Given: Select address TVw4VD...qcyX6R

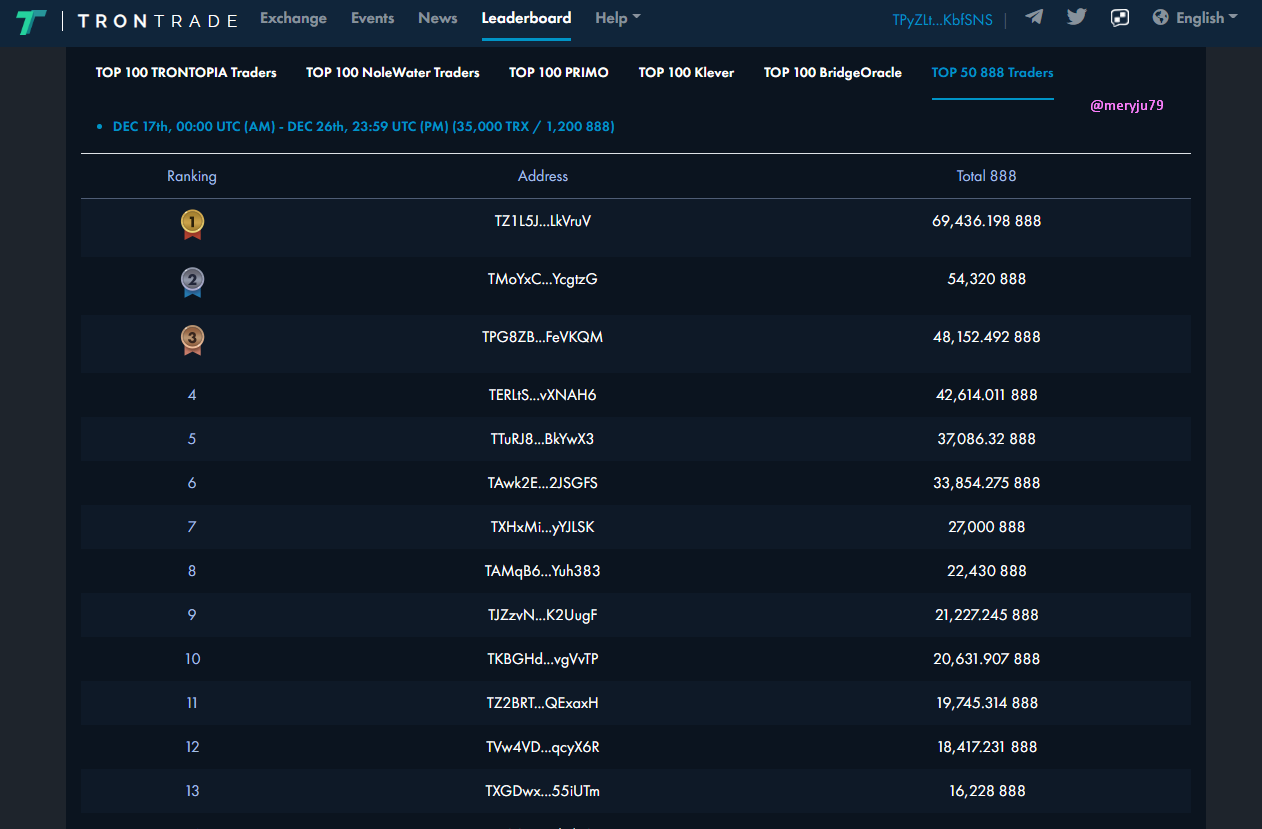Looking at the screenshot, I should pos(543,747).
